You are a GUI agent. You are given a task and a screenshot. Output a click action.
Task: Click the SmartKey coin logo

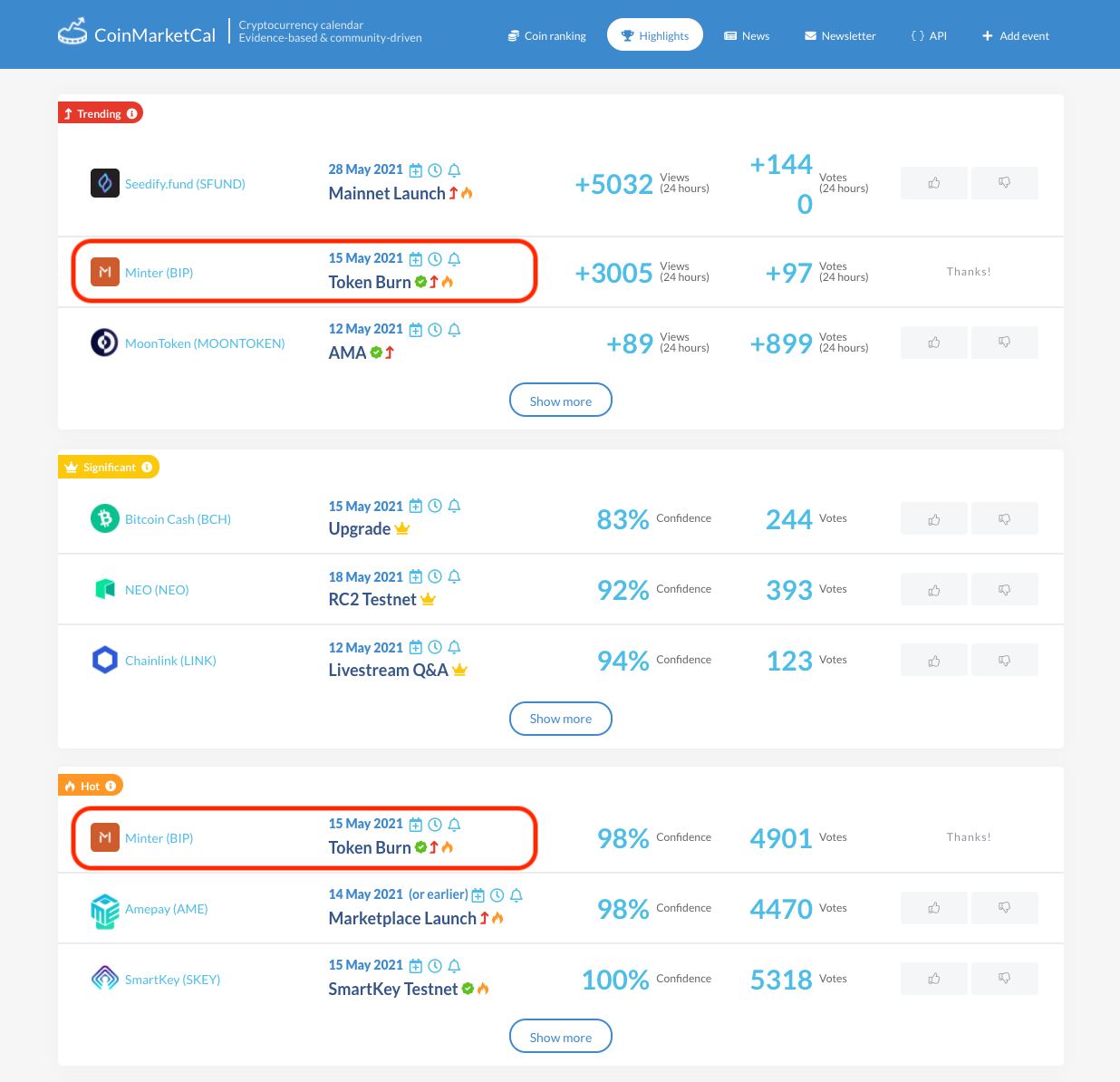(x=105, y=979)
